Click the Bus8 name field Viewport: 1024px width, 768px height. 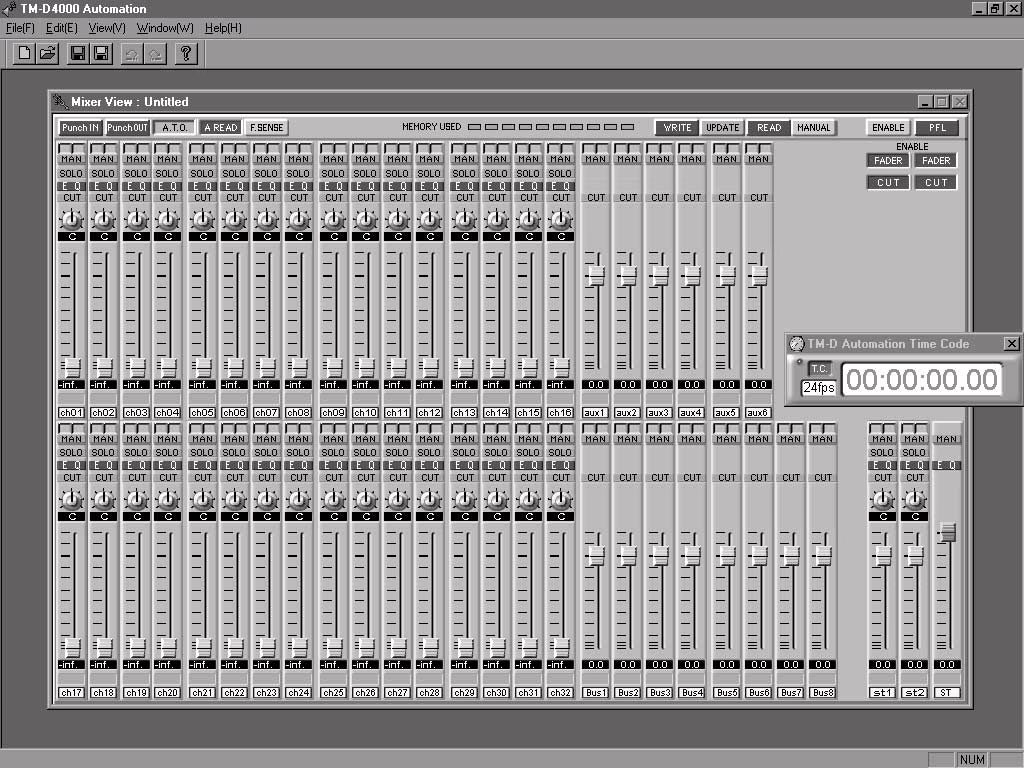[x=823, y=693]
